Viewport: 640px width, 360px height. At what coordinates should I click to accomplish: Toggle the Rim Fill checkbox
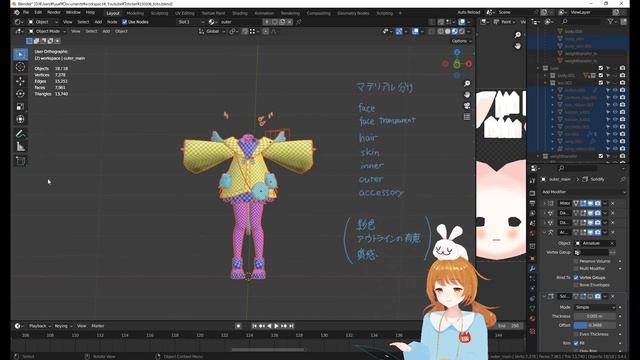pyautogui.click(x=576, y=343)
